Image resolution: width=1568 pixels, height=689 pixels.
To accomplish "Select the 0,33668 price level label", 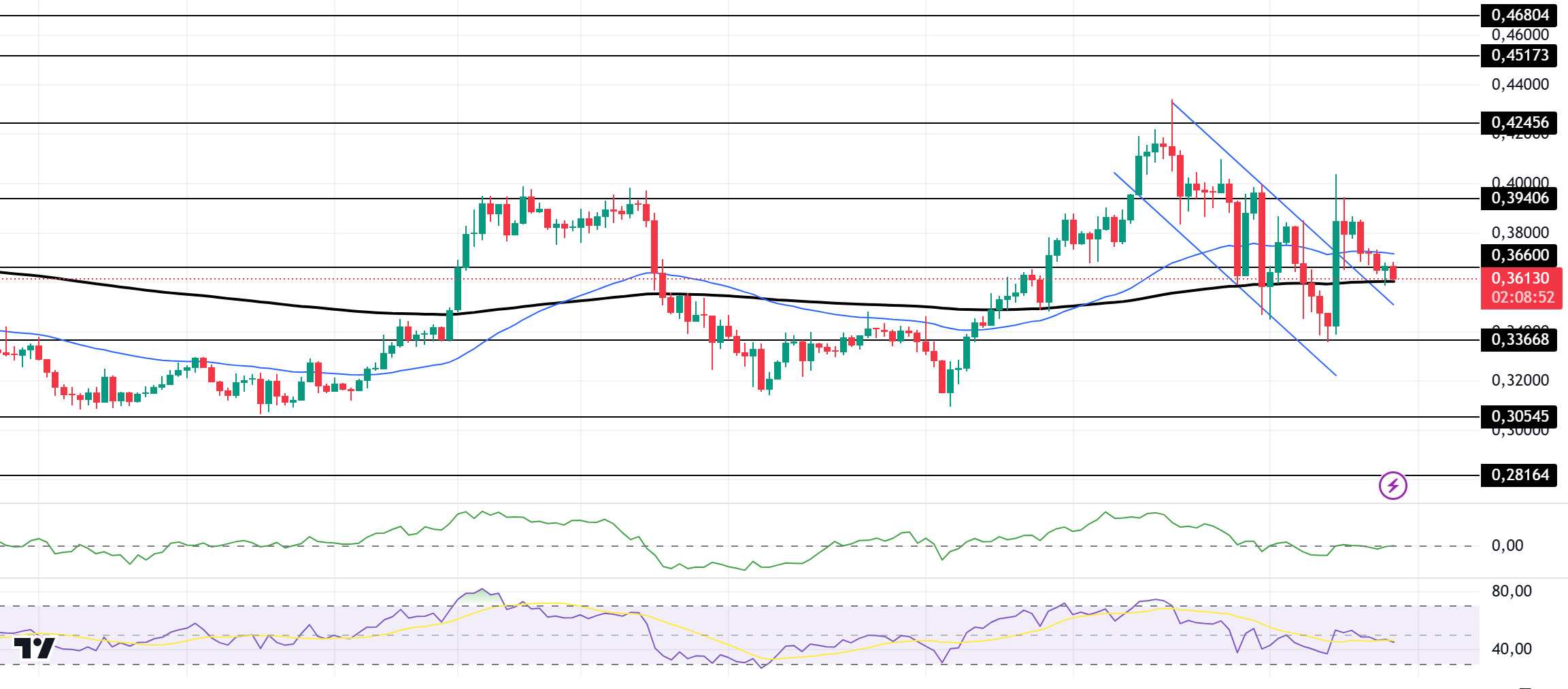I will click(1519, 339).
